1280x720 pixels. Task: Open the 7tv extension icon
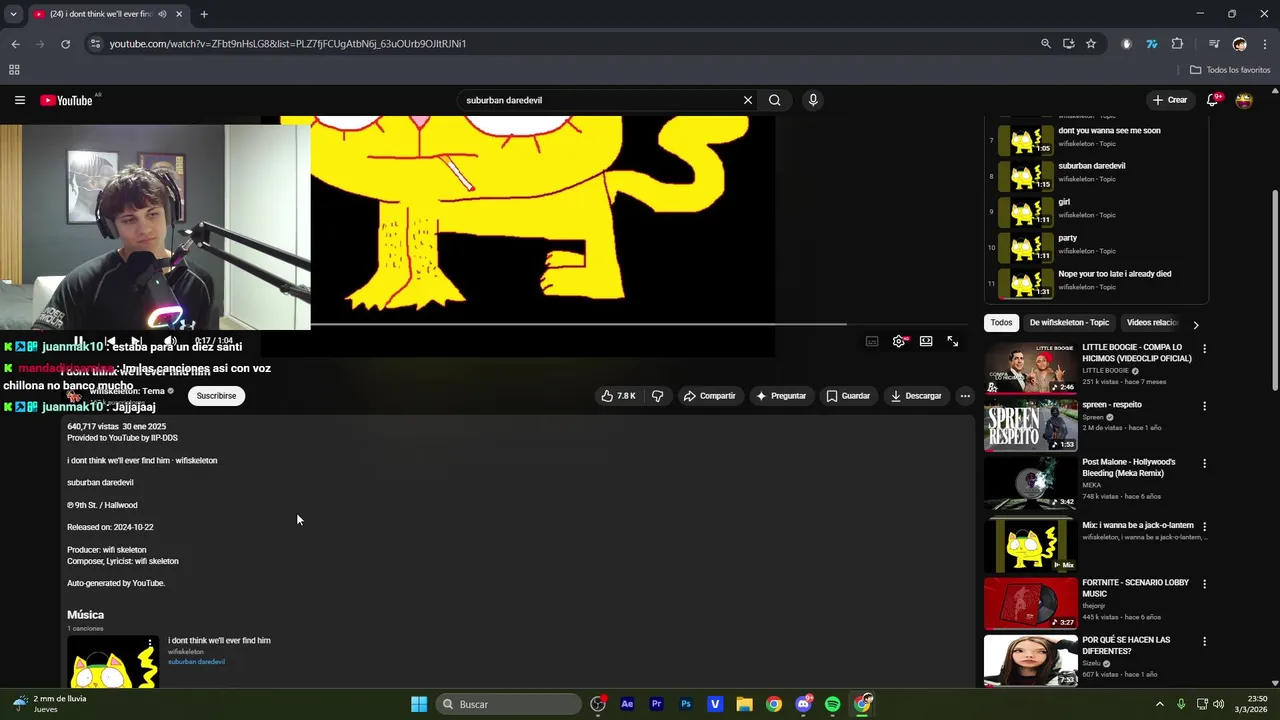tap(1152, 44)
